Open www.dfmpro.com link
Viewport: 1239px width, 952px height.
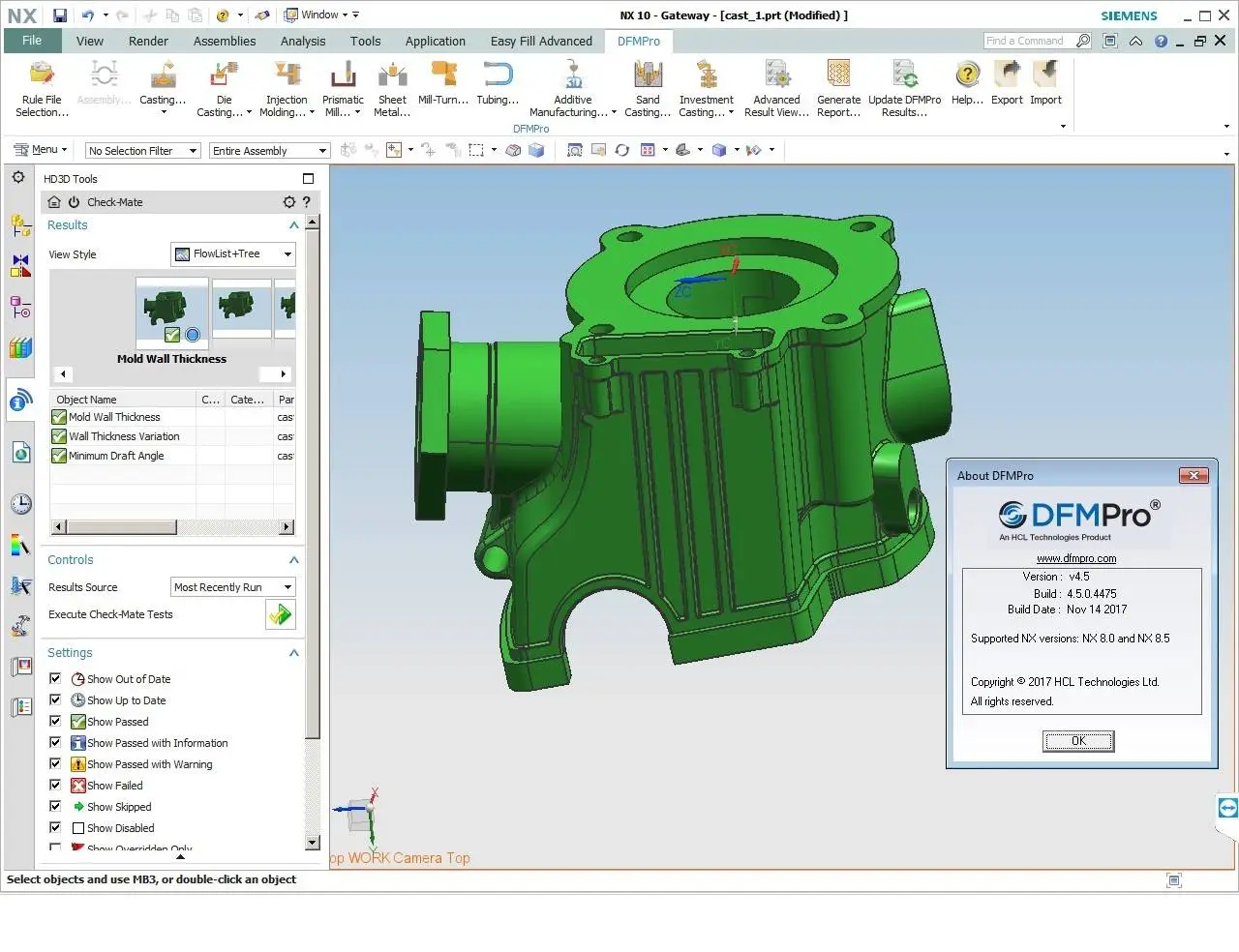[x=1076, y=558]
